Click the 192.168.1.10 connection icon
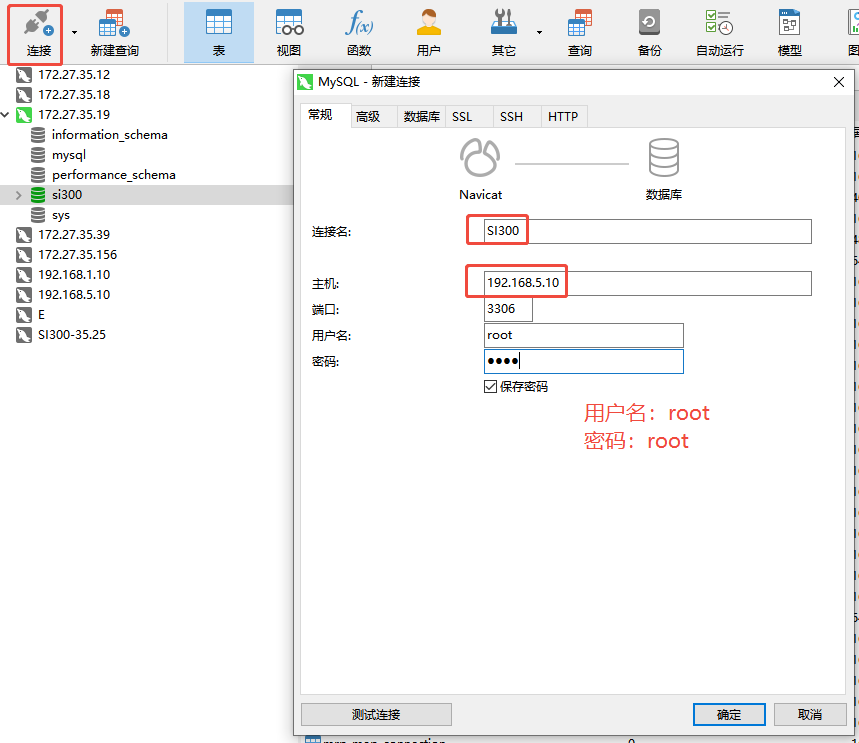Image resolution: width=859 pixels, height=743 pixels. (24, 275)
